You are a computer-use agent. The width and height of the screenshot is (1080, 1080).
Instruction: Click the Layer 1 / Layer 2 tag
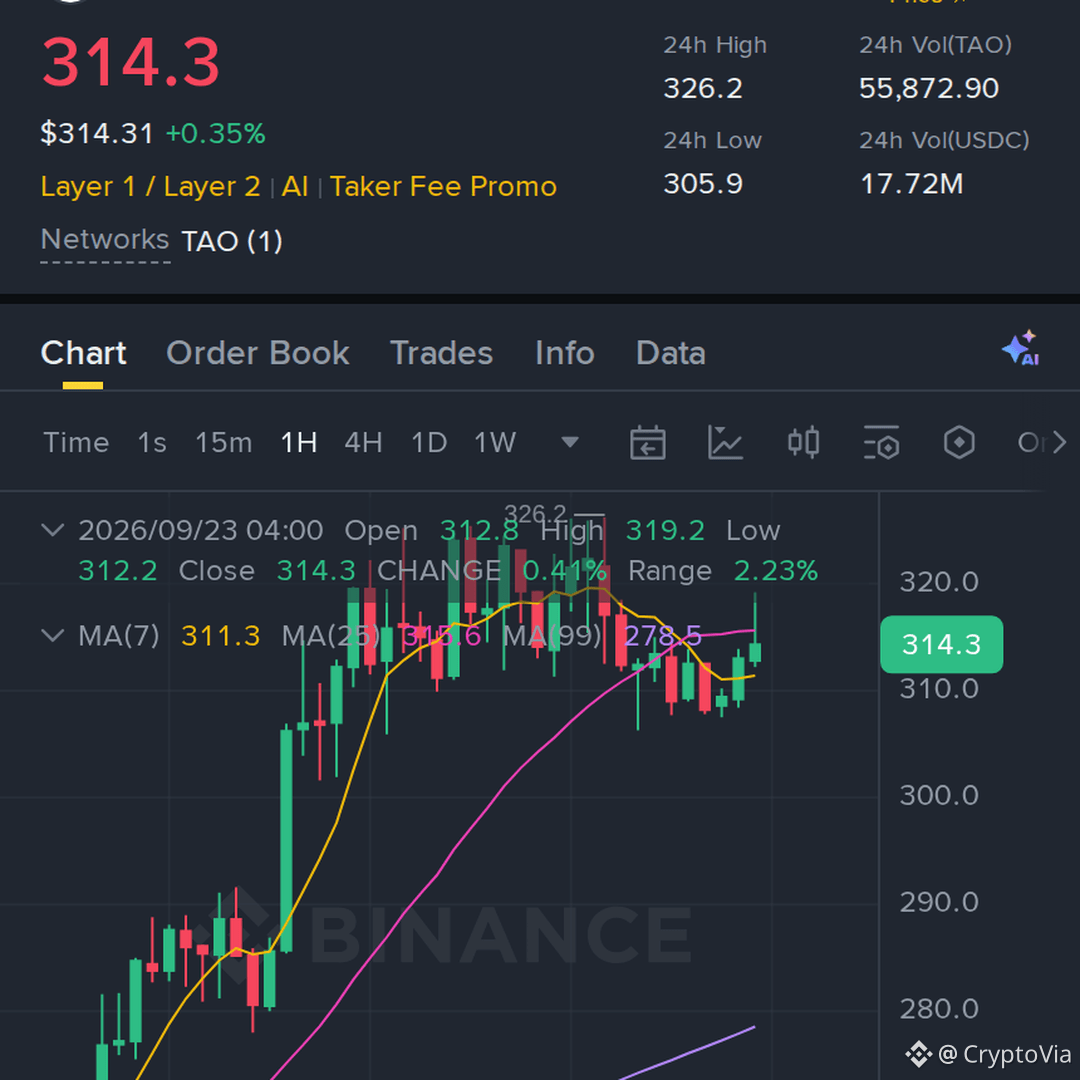click(150, 187)
